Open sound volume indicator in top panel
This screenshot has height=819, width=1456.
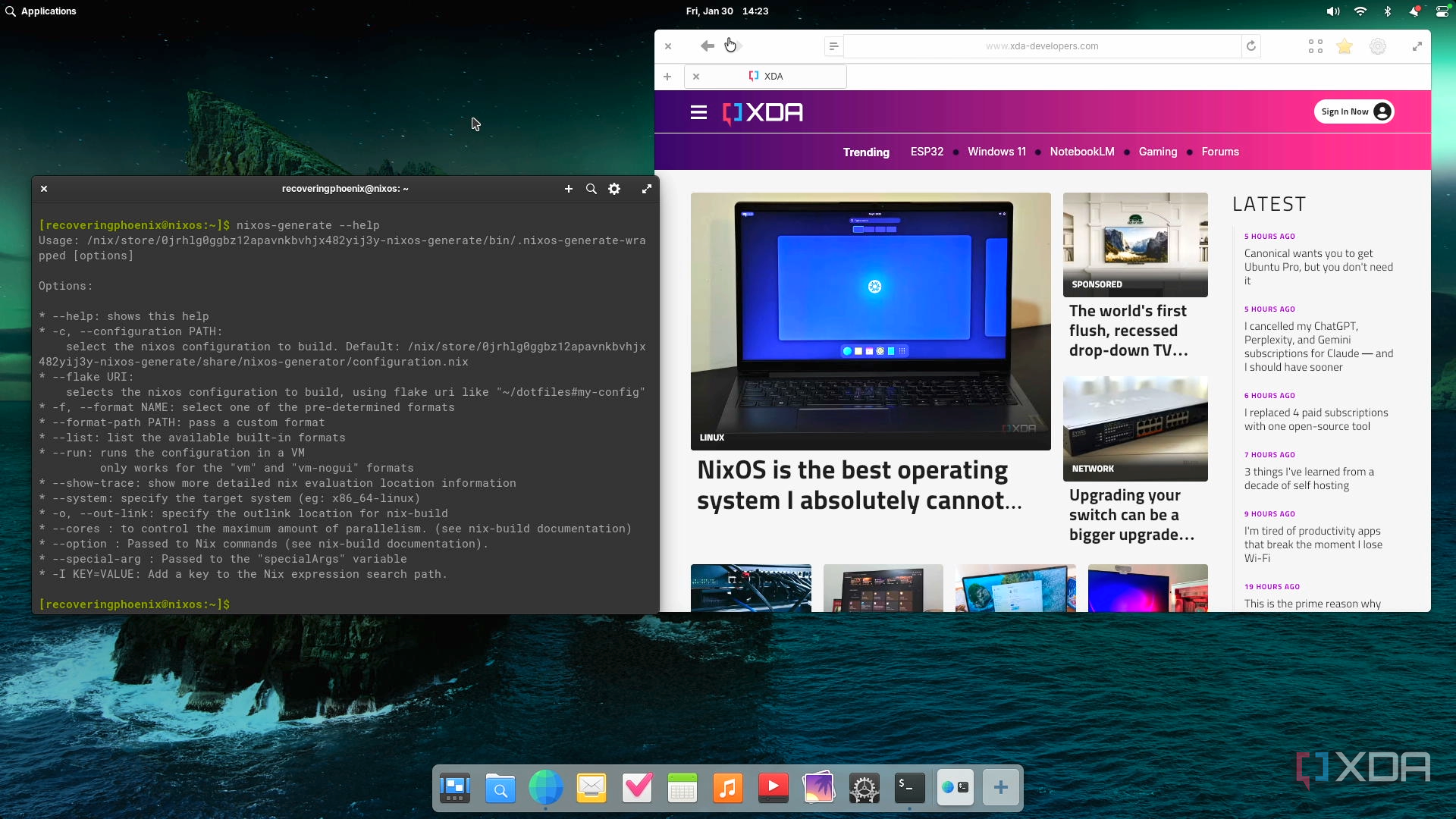pyautogui.click(x=1333, y=11)
